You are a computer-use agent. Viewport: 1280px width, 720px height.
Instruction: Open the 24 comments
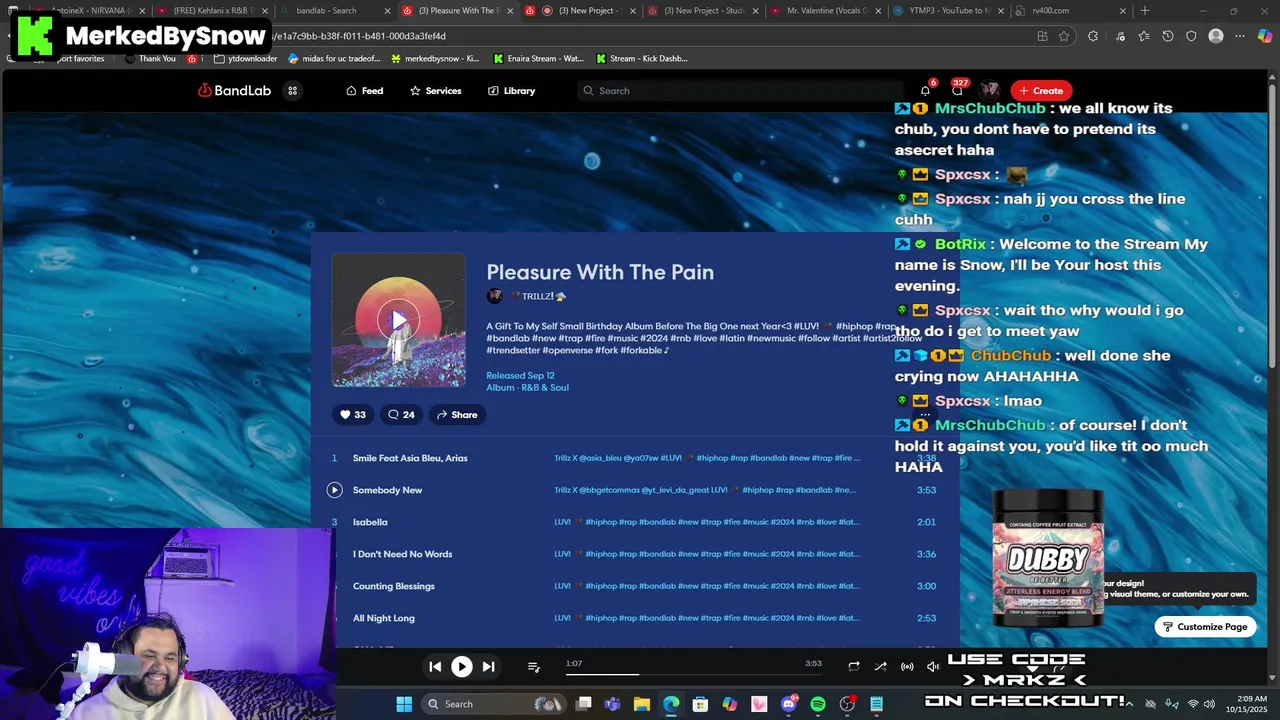tap(401, 414)
